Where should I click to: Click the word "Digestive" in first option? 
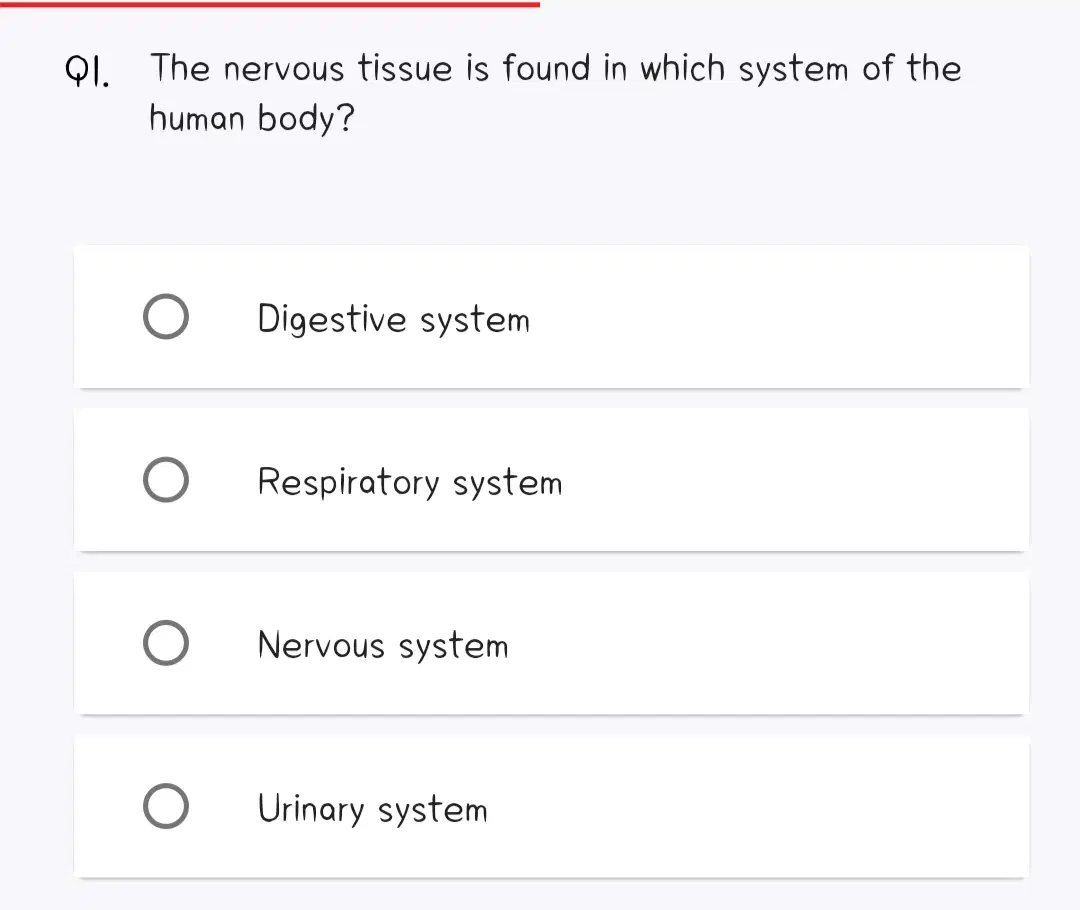(332, 320)
